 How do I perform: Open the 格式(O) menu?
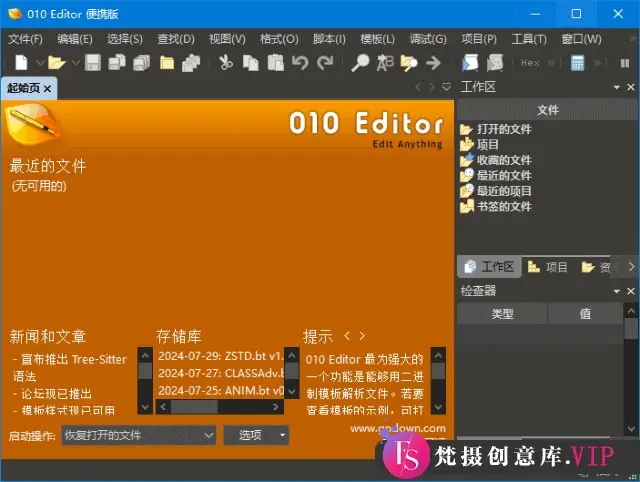279,39
